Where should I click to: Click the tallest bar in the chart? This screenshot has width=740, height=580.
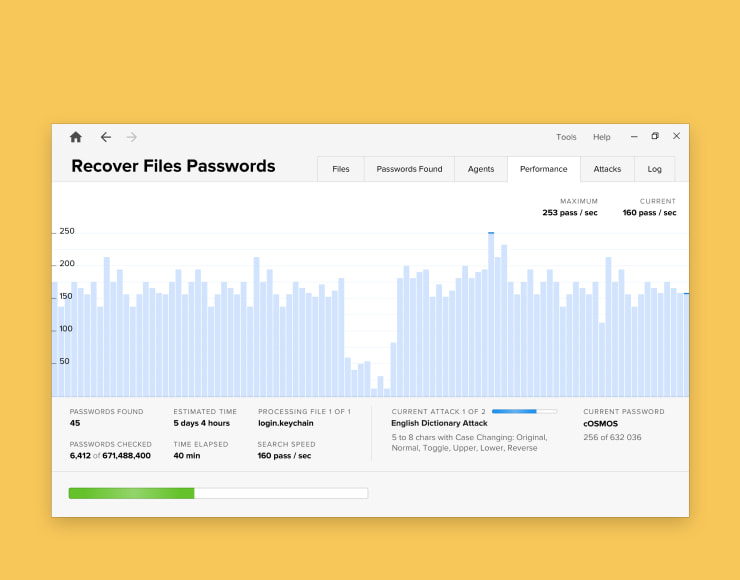click(x=491, y=314)
